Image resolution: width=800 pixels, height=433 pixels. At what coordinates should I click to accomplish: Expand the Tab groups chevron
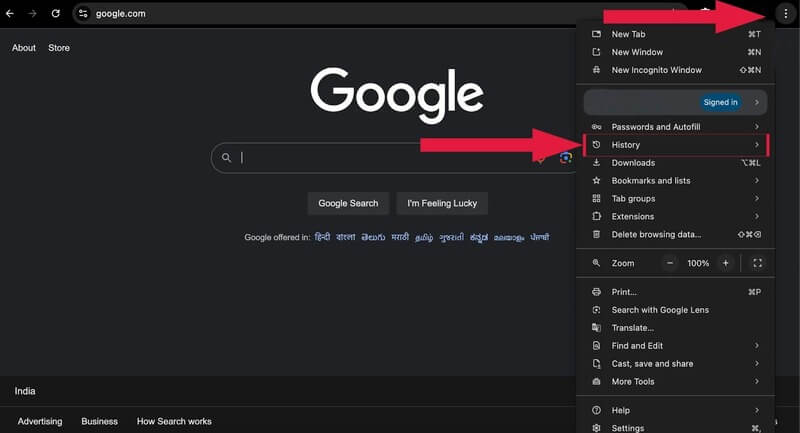coord(757,198)
